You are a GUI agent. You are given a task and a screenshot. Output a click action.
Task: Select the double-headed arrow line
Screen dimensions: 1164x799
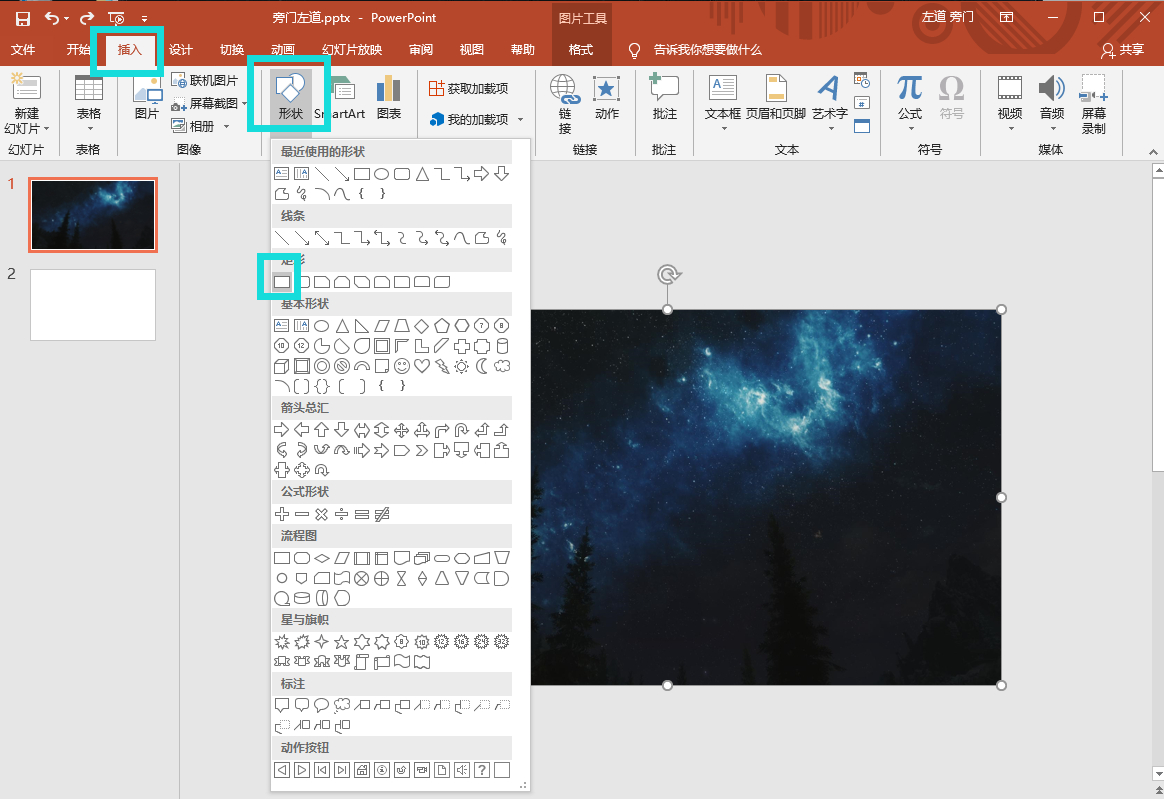coord(321,238)
